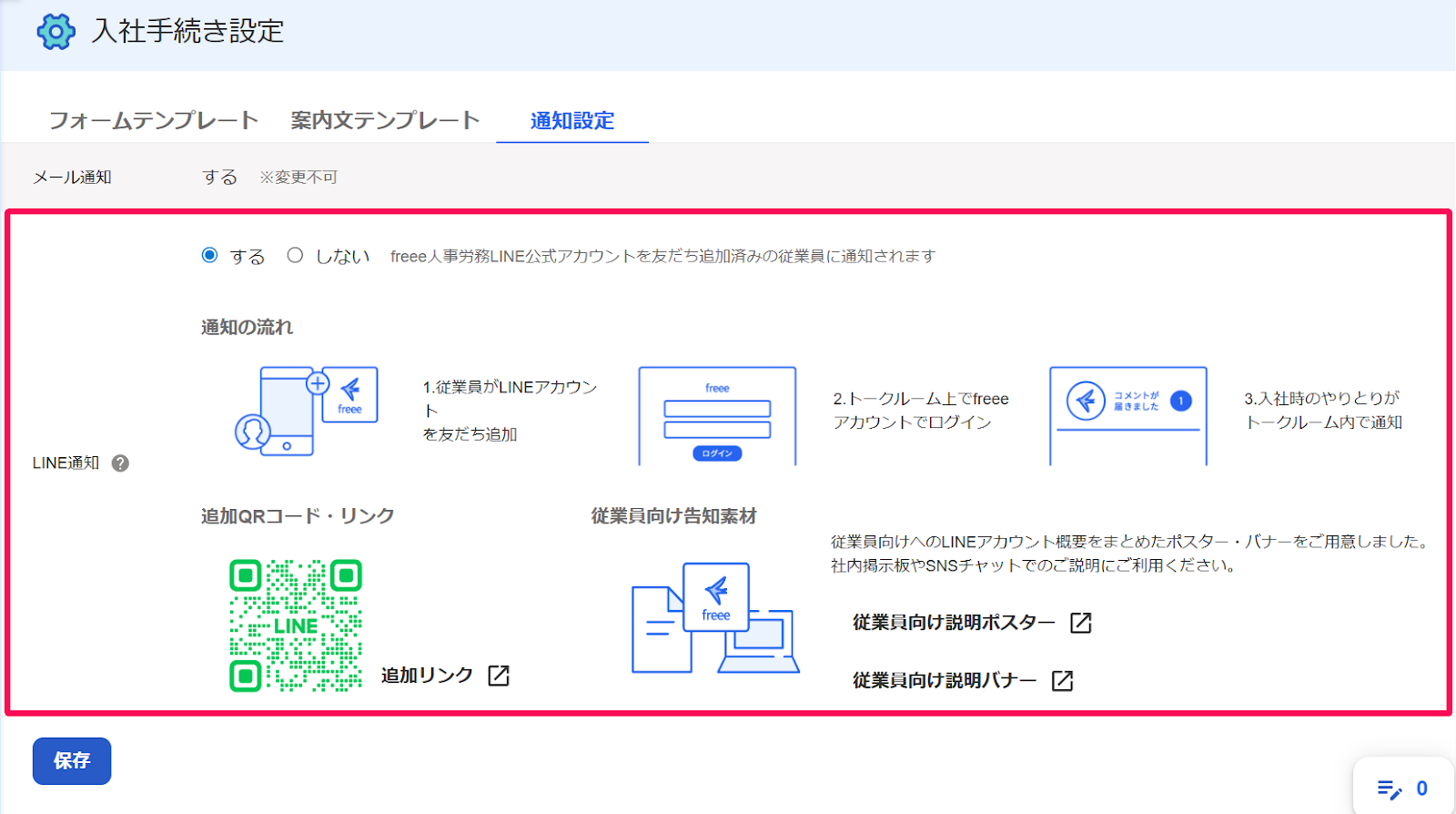Click the 追加QRコード・リンク heading
The height and width of the screenshot is (814, 1456).
coord(298,516)
